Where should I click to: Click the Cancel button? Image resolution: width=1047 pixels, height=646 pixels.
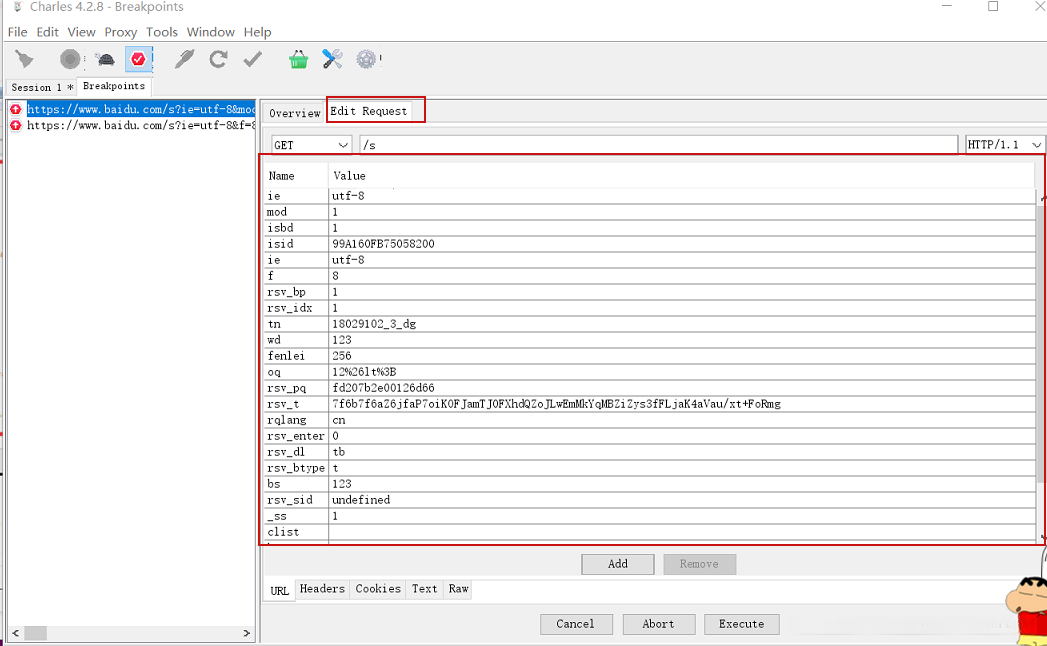point(576,624)
